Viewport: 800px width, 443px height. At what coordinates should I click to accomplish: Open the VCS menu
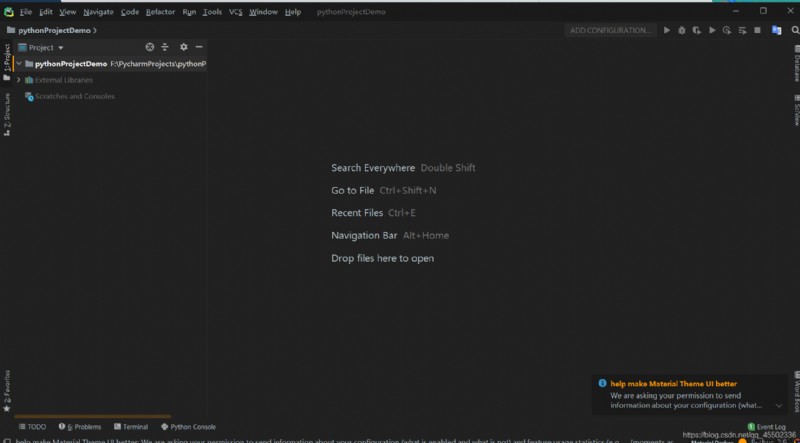point(236,12)
